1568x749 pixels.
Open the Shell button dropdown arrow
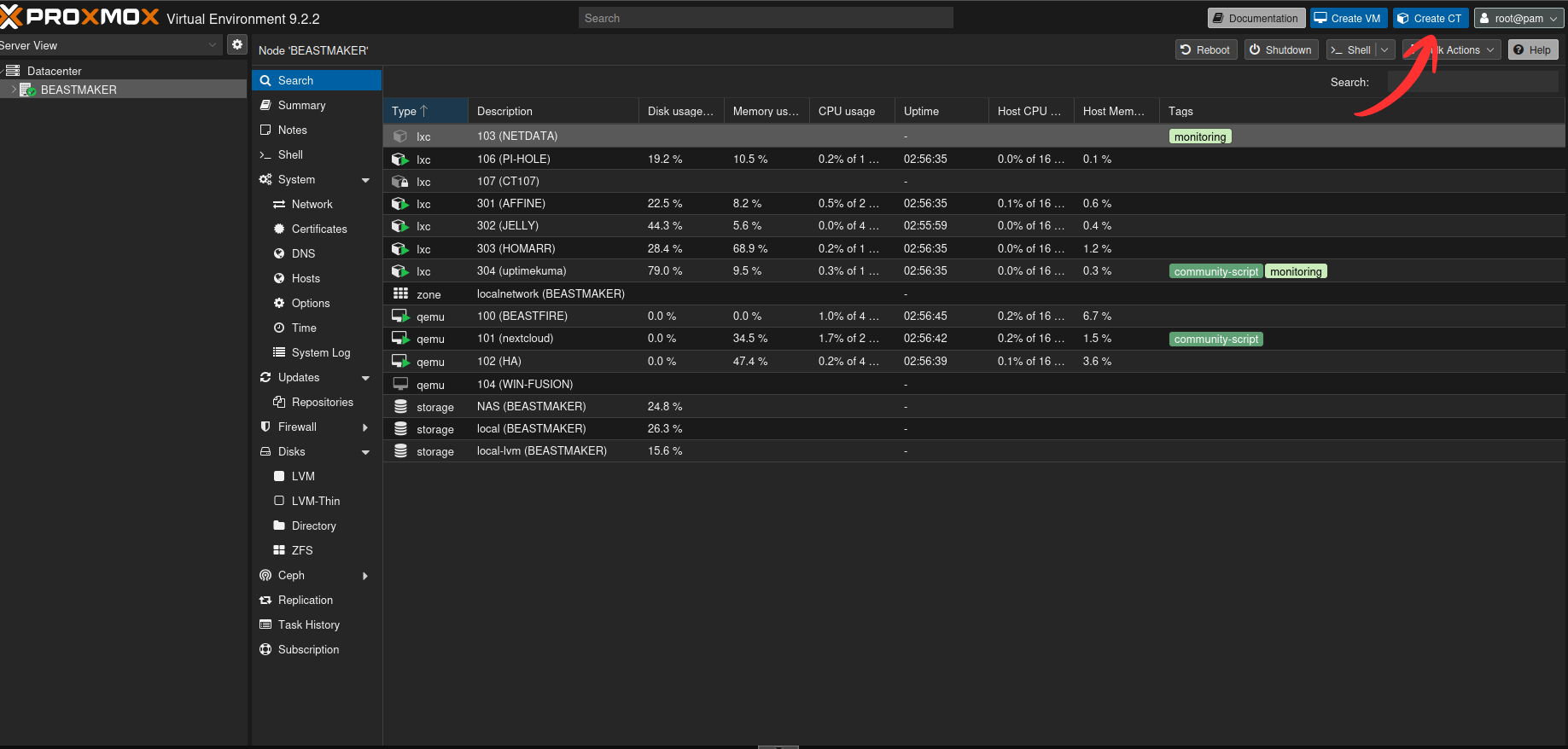[1384, 50]
